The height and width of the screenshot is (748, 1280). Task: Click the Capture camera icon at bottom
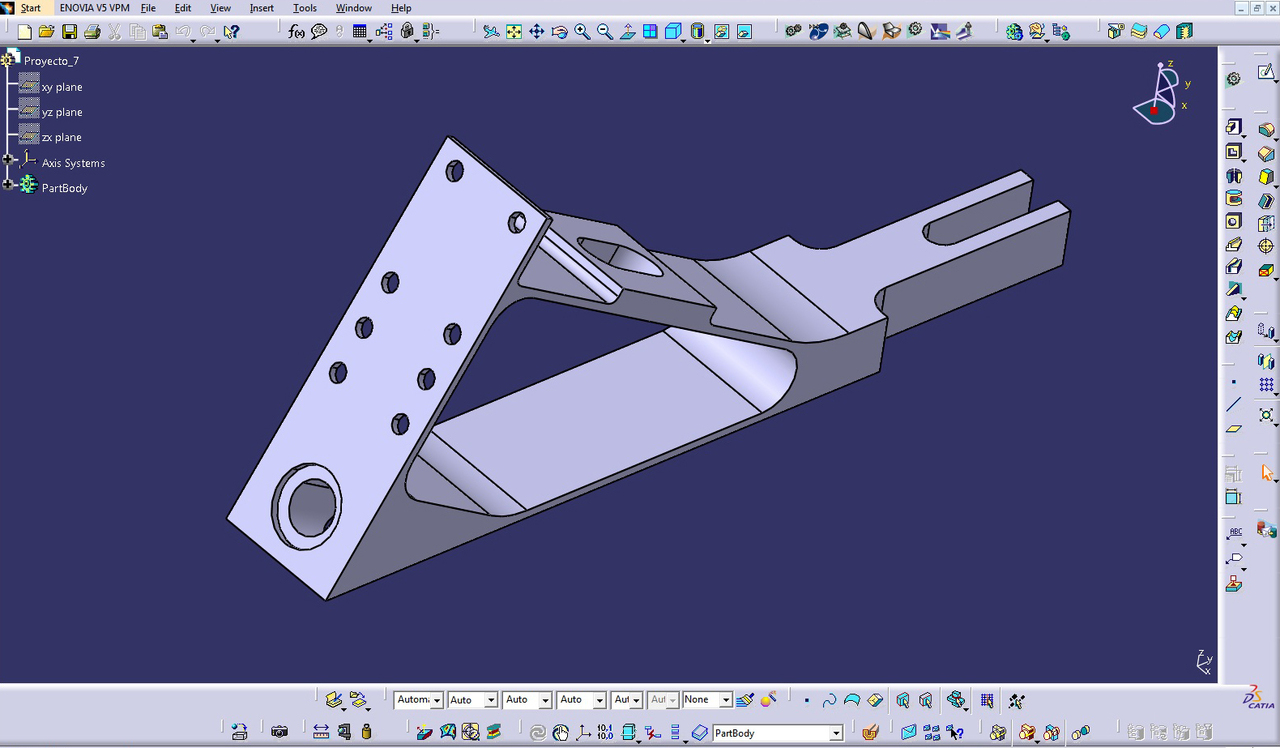(280, 732)
